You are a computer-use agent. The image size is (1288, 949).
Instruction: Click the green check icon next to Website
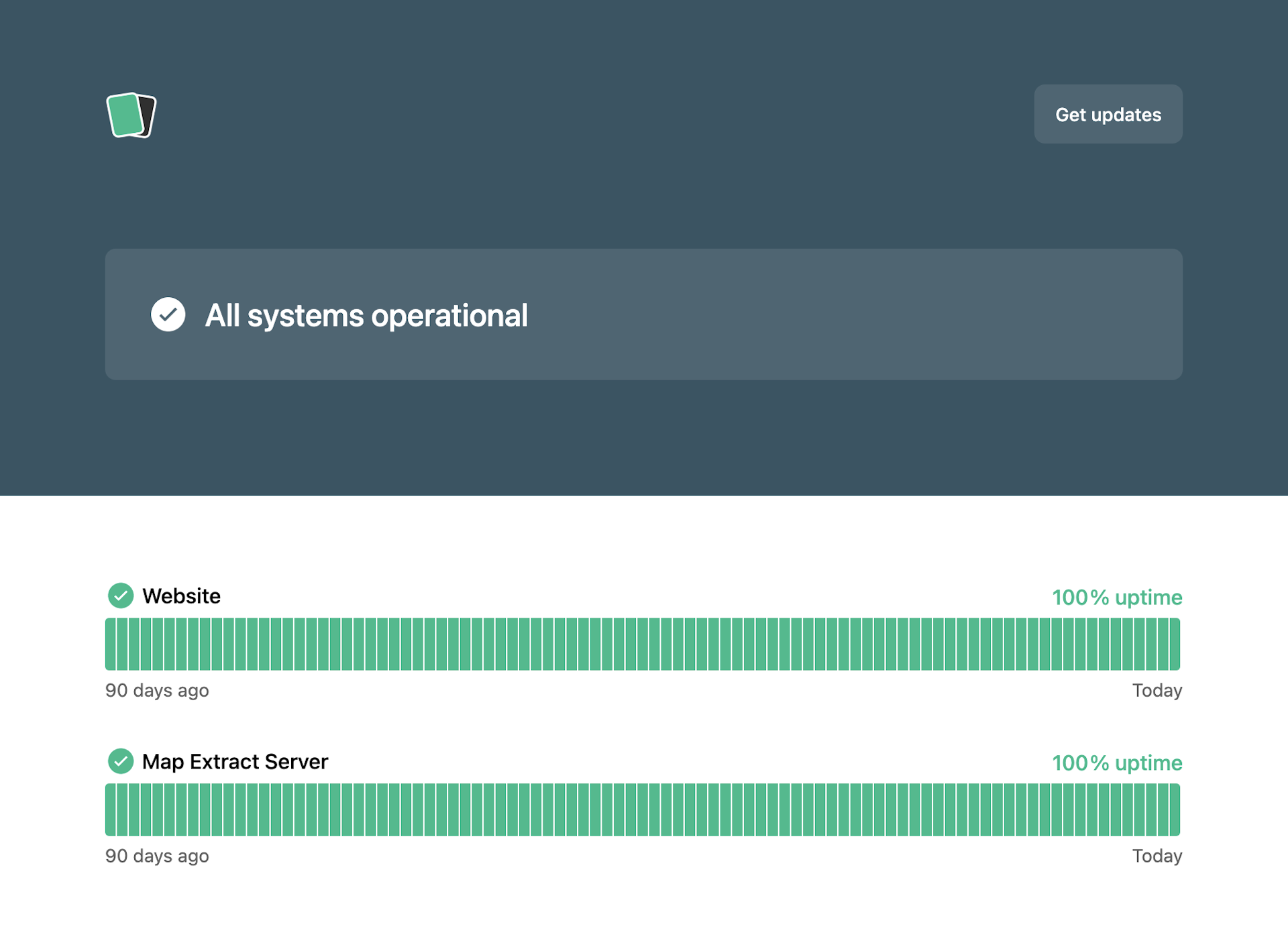pos(121,596)
